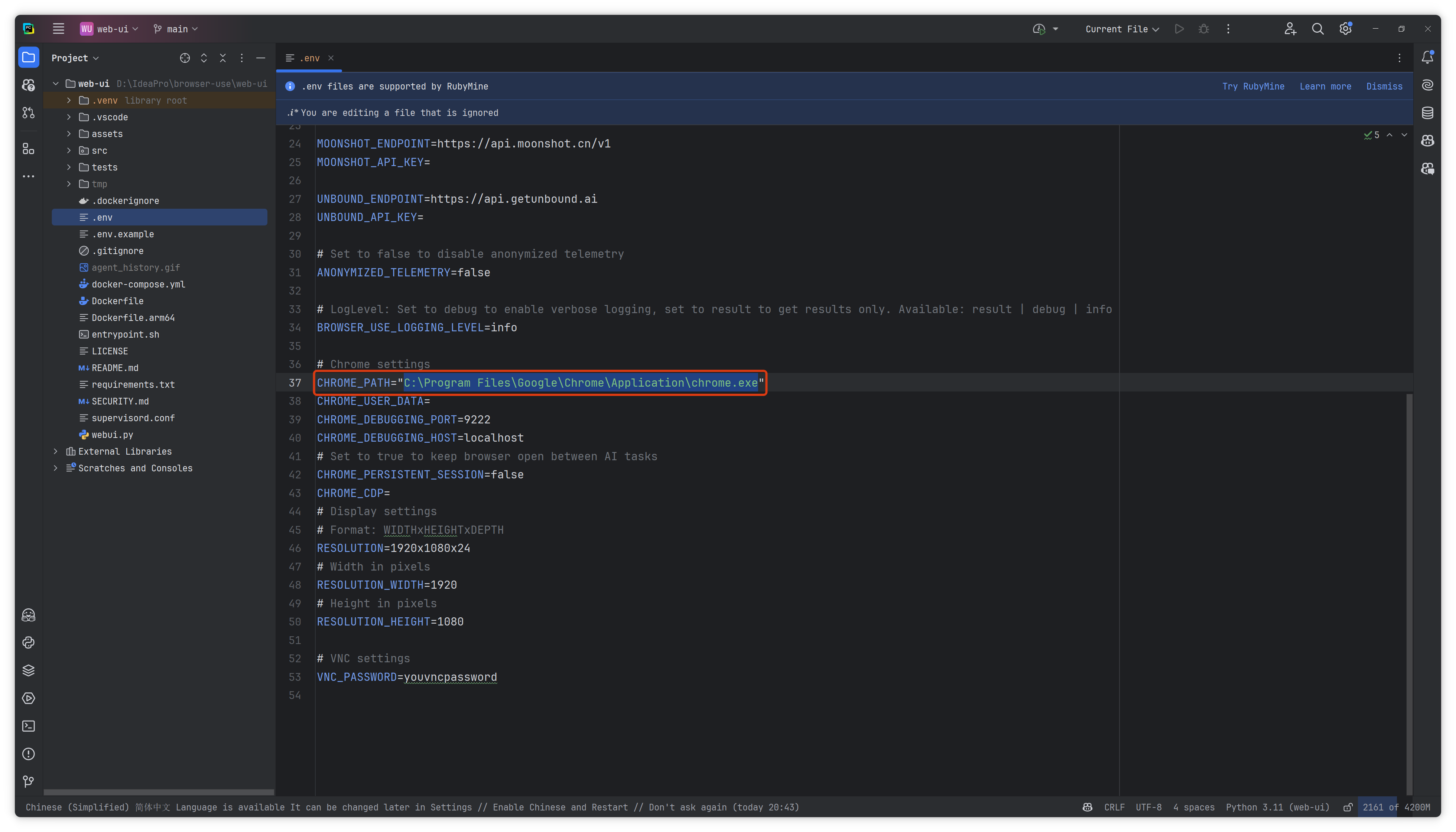
Task: Open the main branch dropdown
Action: [x=175, y=29]
